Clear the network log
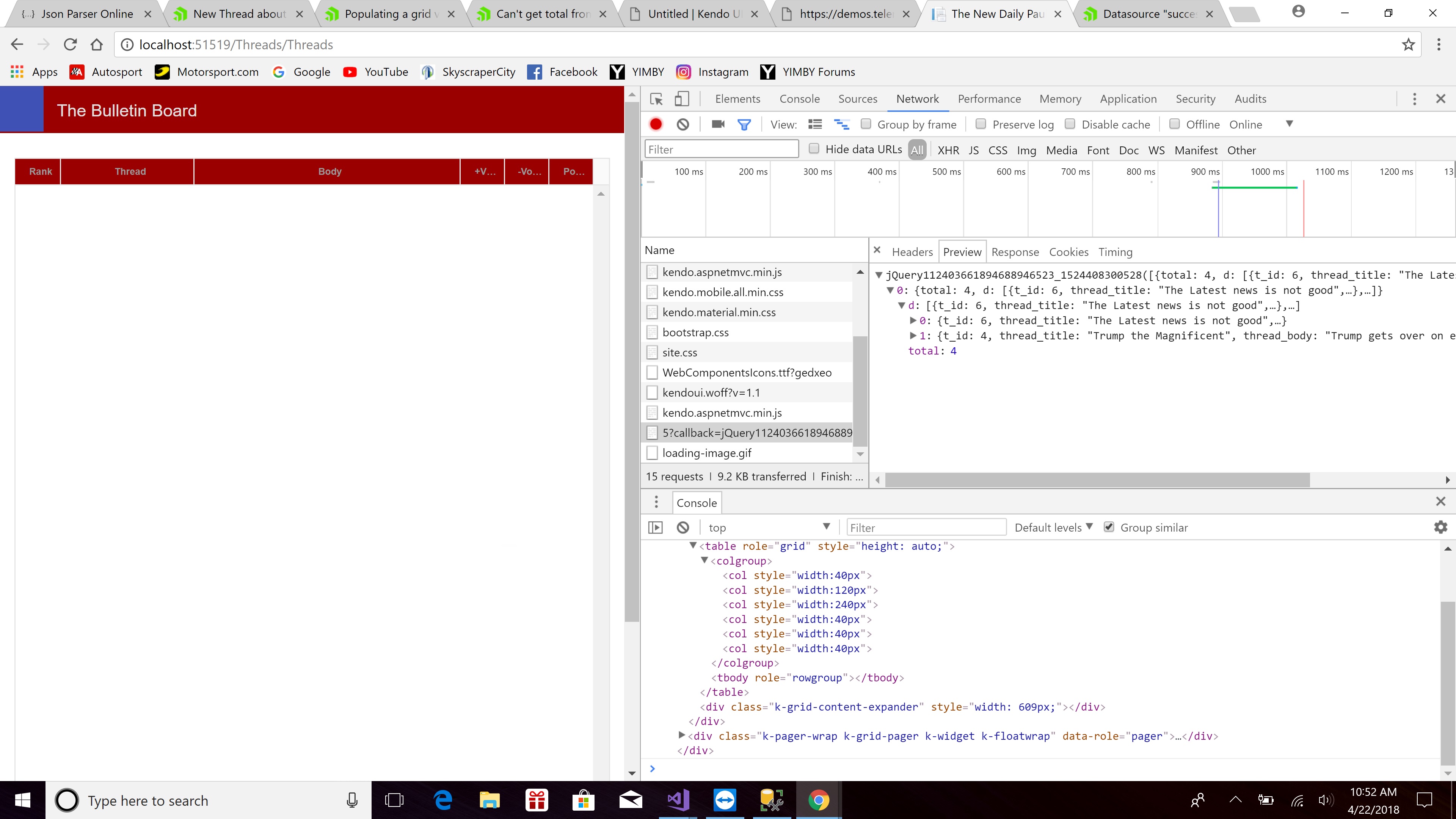 coord(683,124)
